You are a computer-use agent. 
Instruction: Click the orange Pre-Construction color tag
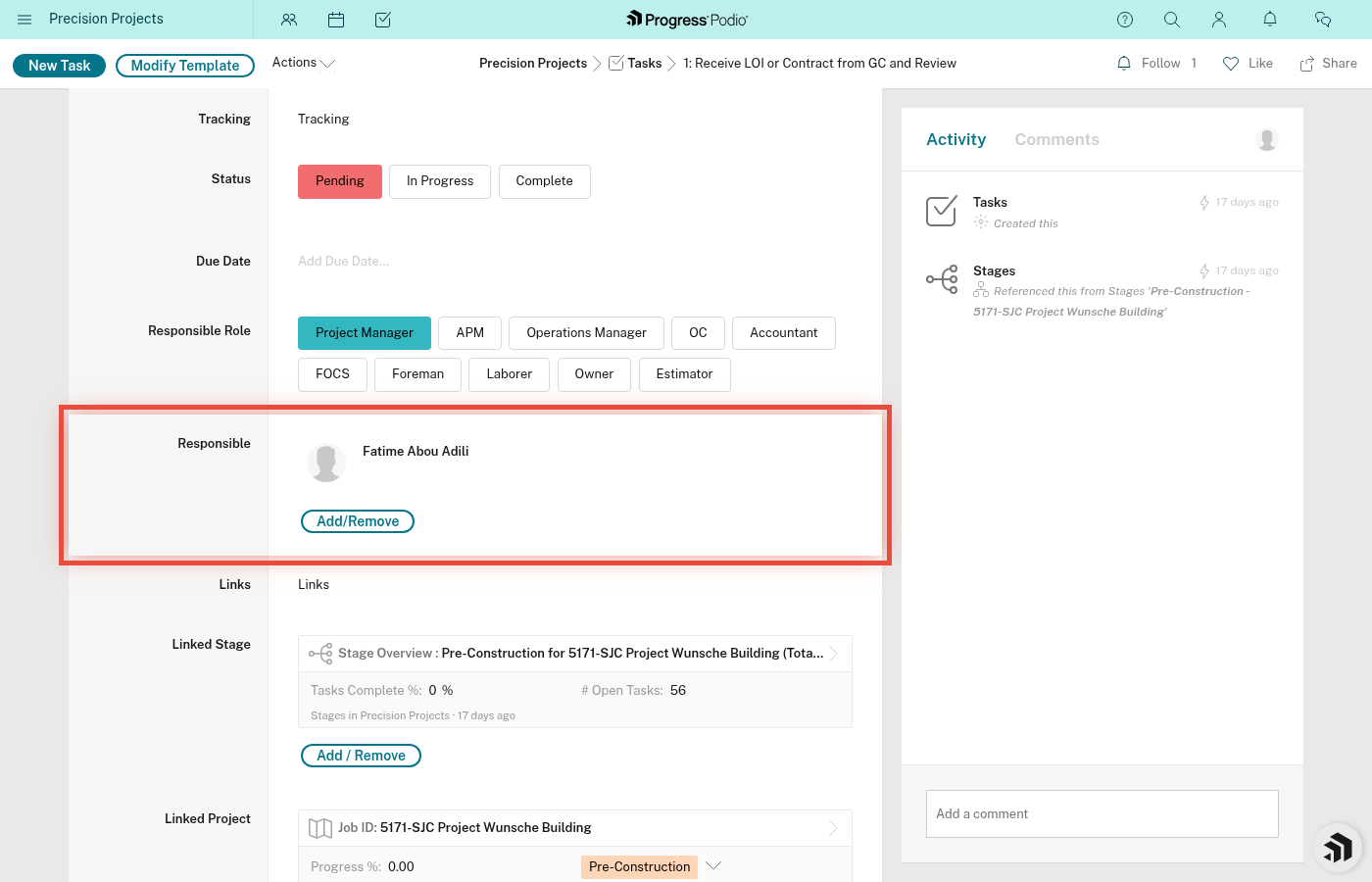click(639, 866)
